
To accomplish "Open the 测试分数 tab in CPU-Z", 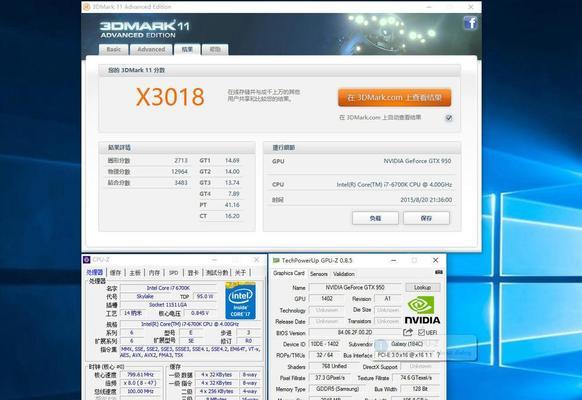I will [x=217, y=272].
